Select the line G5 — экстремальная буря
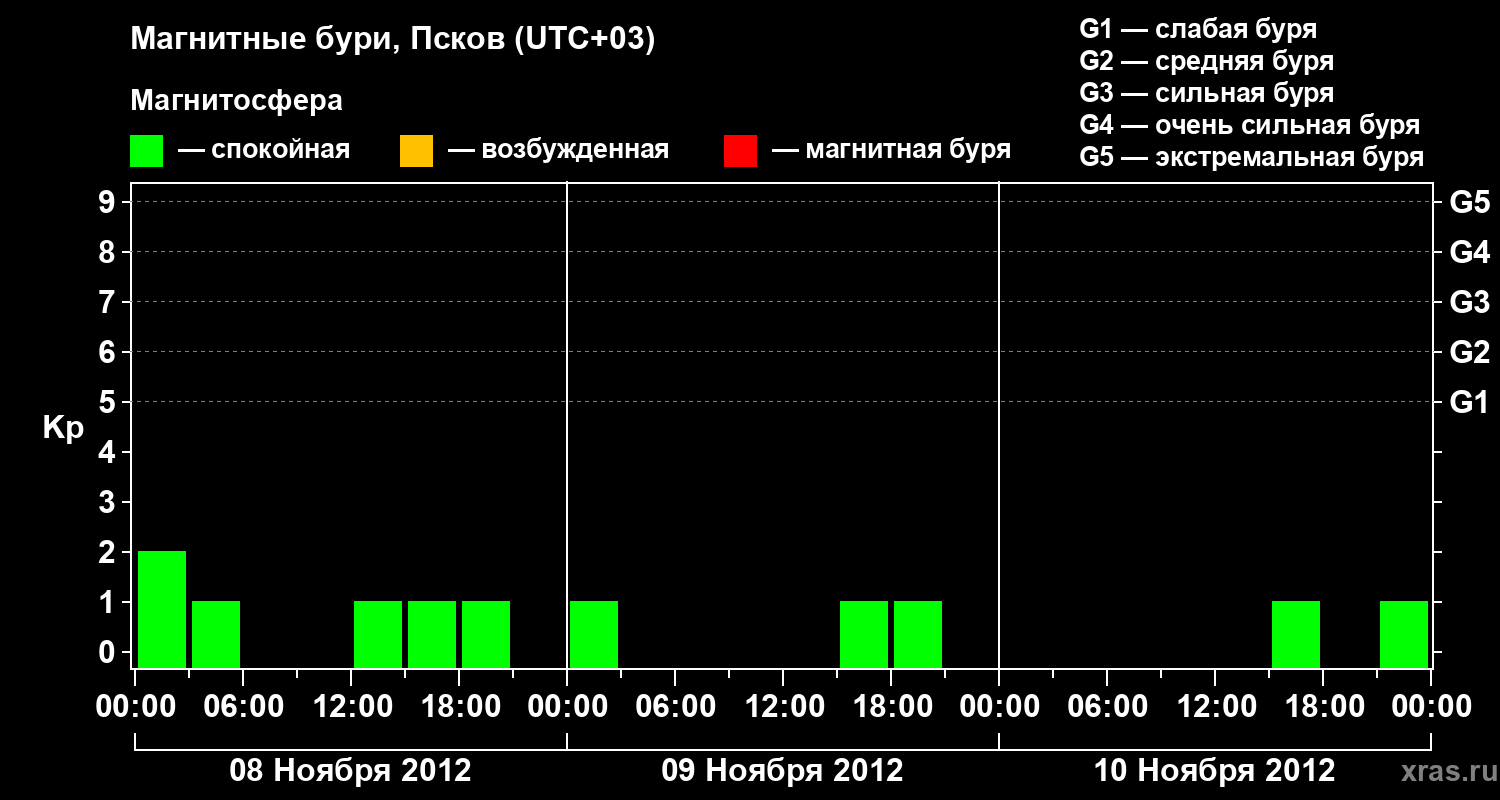1500x800 pixels. (1252, 158)
